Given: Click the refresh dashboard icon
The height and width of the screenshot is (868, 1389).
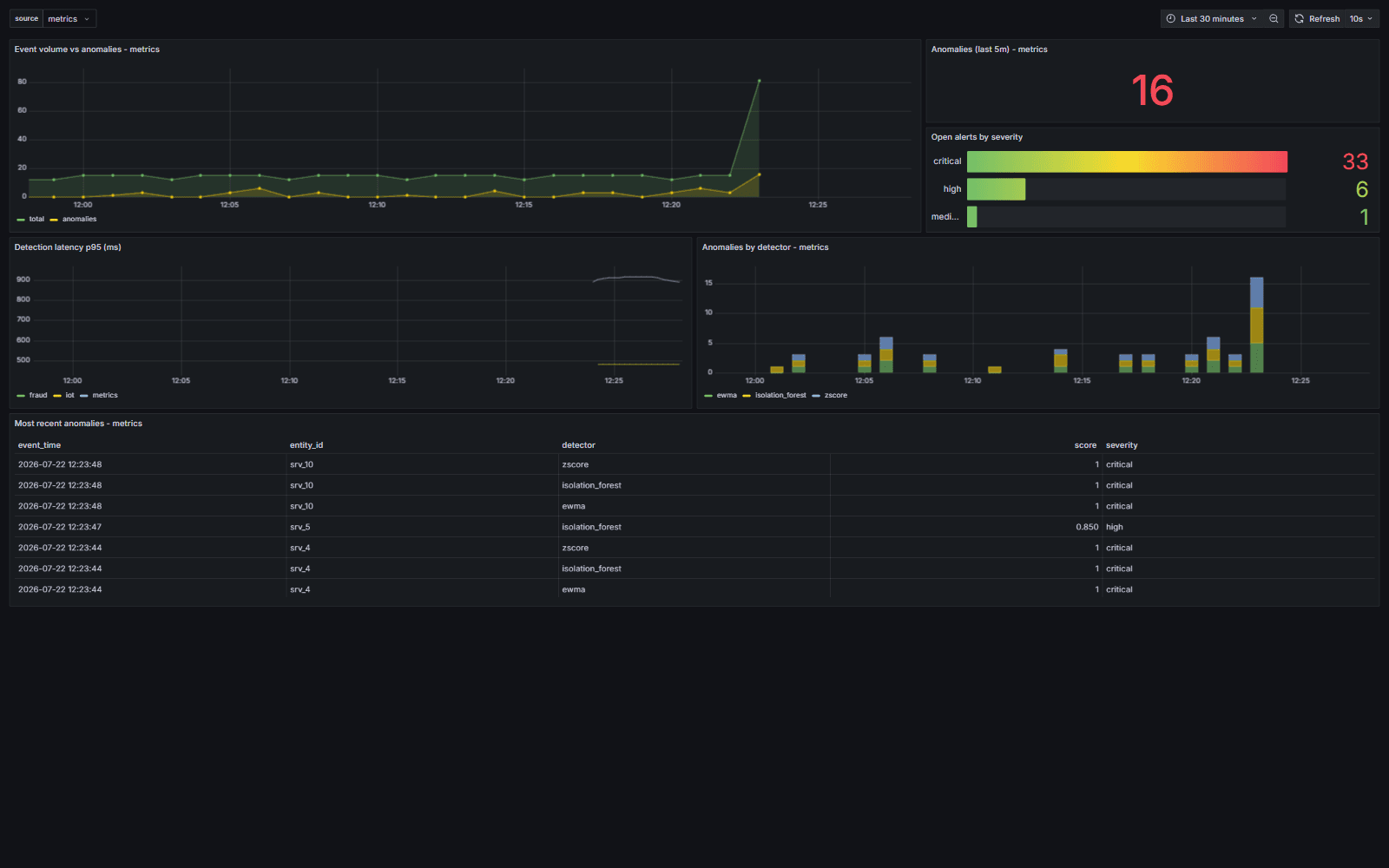Looking at the screenshot, I should coord(1299,18).
